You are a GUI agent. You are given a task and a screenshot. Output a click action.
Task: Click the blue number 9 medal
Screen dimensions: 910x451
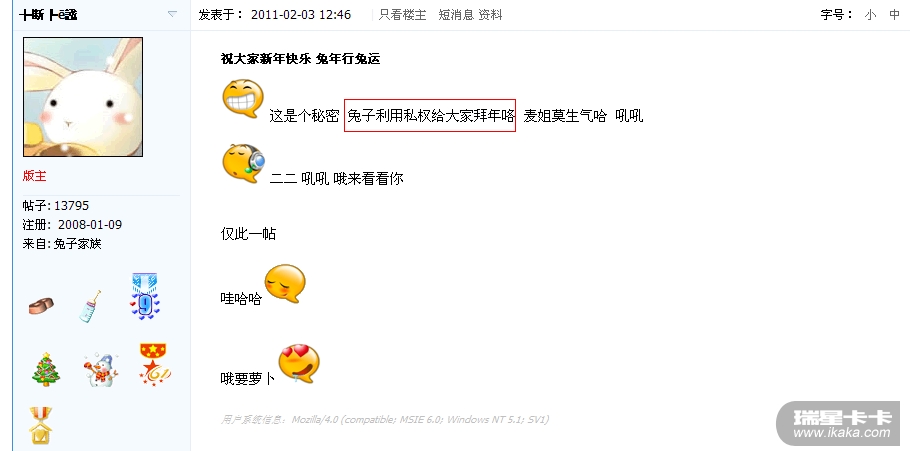point(145,296)
